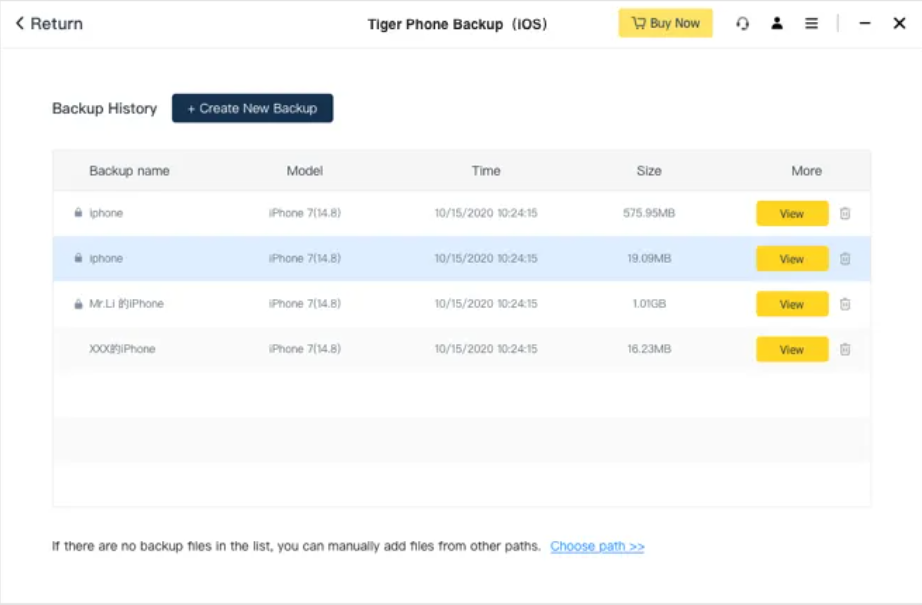View the 575.95MB iphone backup
Screen dimensions: 922x605
tap(791, 214)
